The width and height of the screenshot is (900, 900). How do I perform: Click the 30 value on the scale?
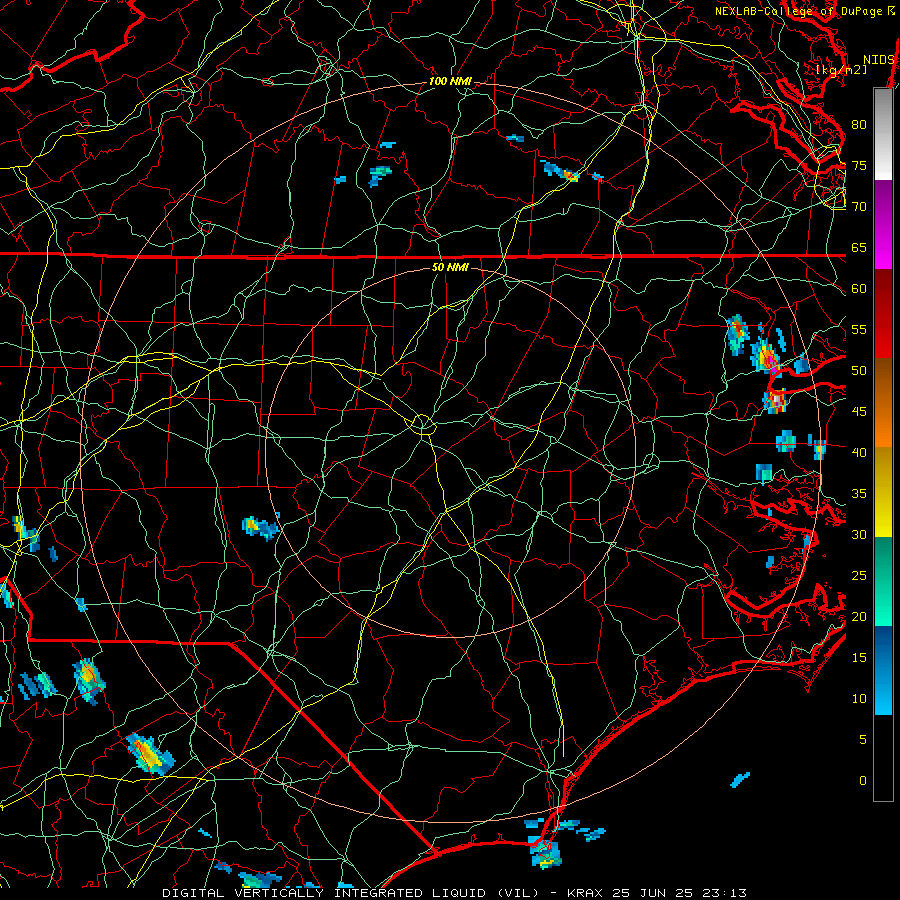tap(859, 535)
